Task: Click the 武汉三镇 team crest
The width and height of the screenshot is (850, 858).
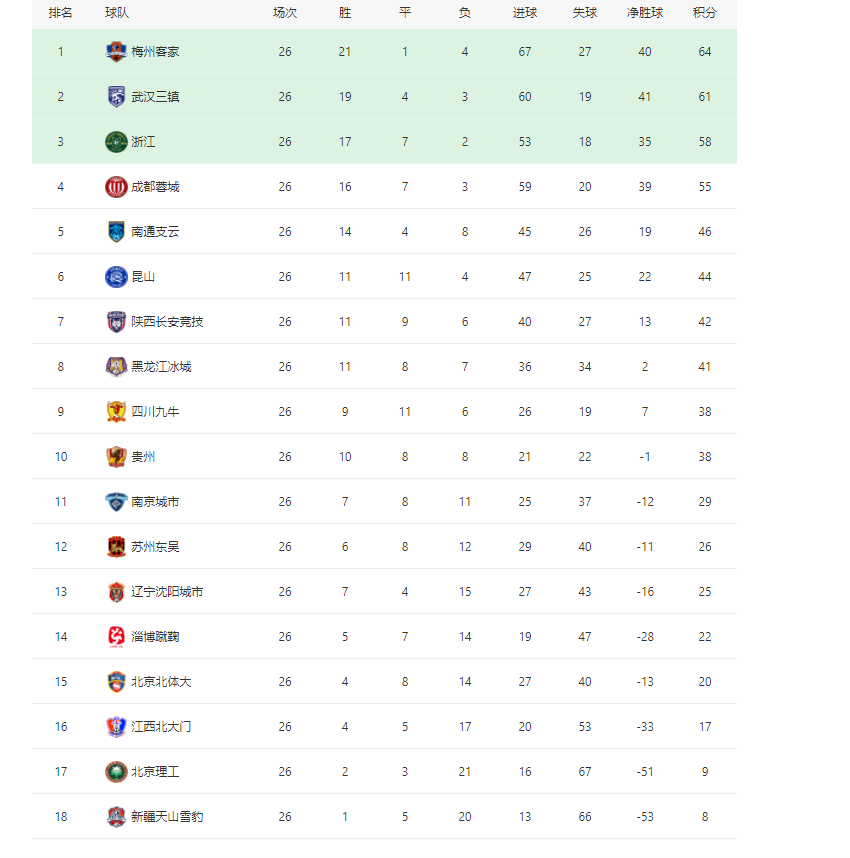Action: pyautogui.click(x=116, y=97)
